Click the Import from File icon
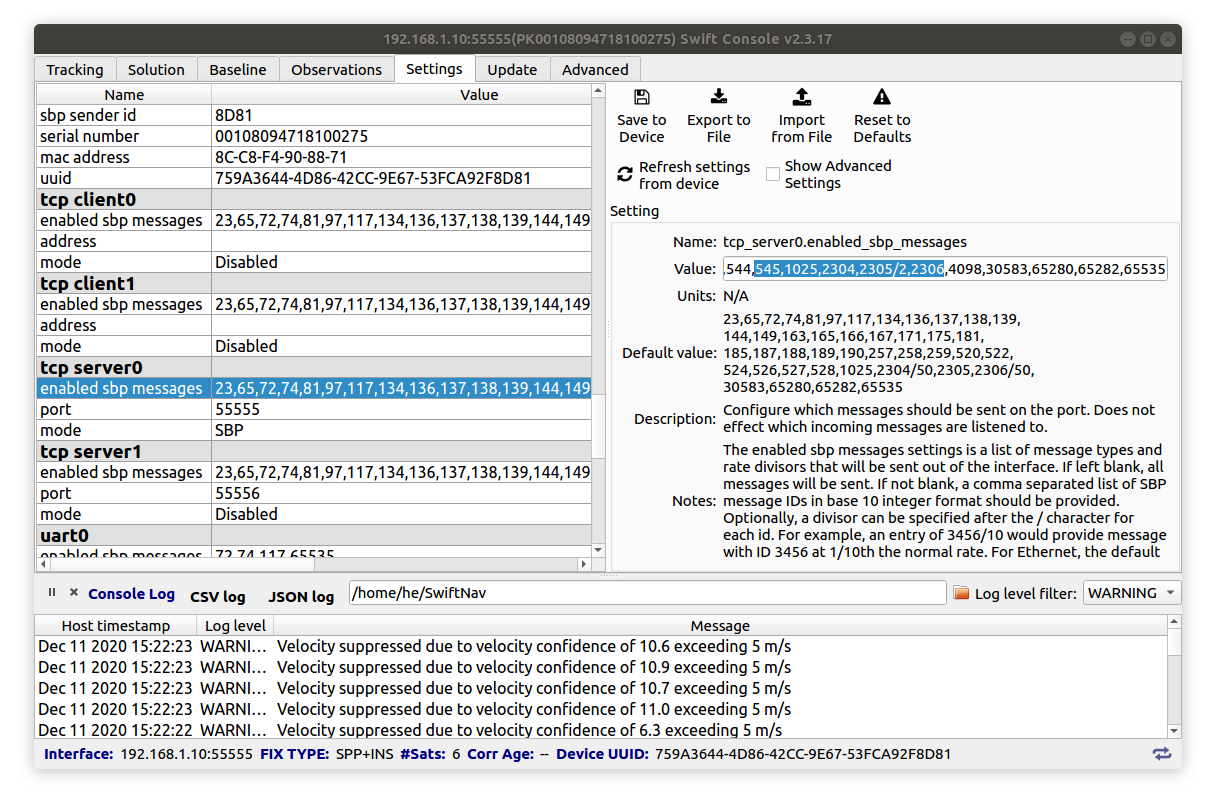 (x=801, y=97)
